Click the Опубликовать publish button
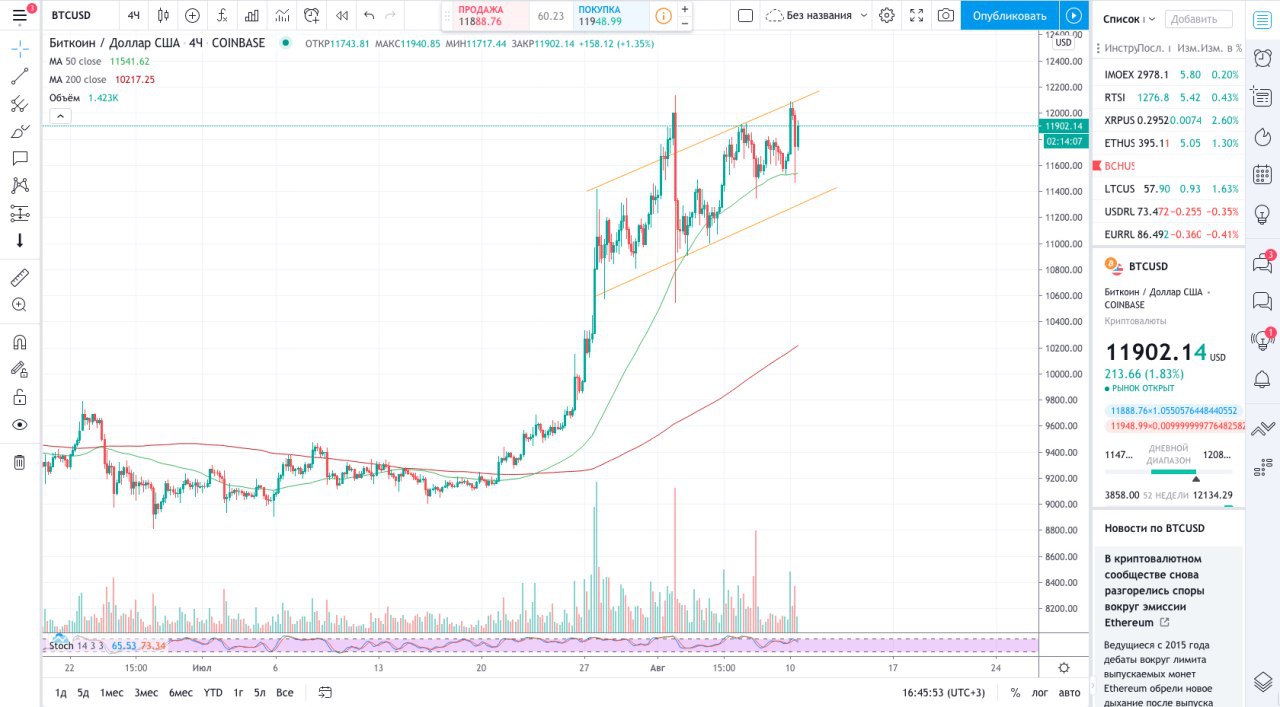Image resolution: width=1280 pixels, height=707 pixels. coord(1009,15)
